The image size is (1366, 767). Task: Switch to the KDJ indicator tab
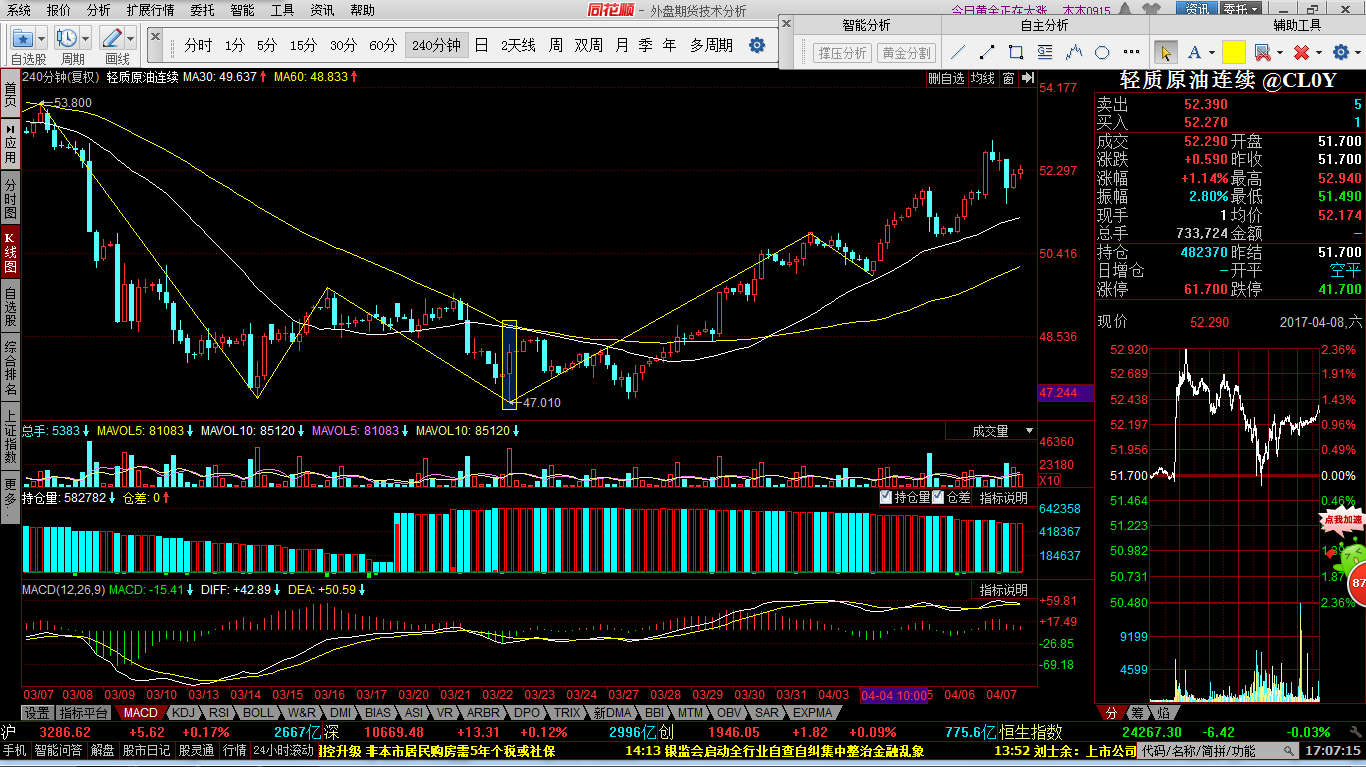182,713
